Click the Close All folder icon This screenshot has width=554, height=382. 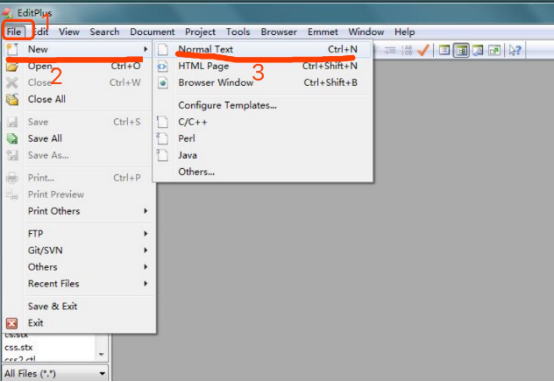12,100
